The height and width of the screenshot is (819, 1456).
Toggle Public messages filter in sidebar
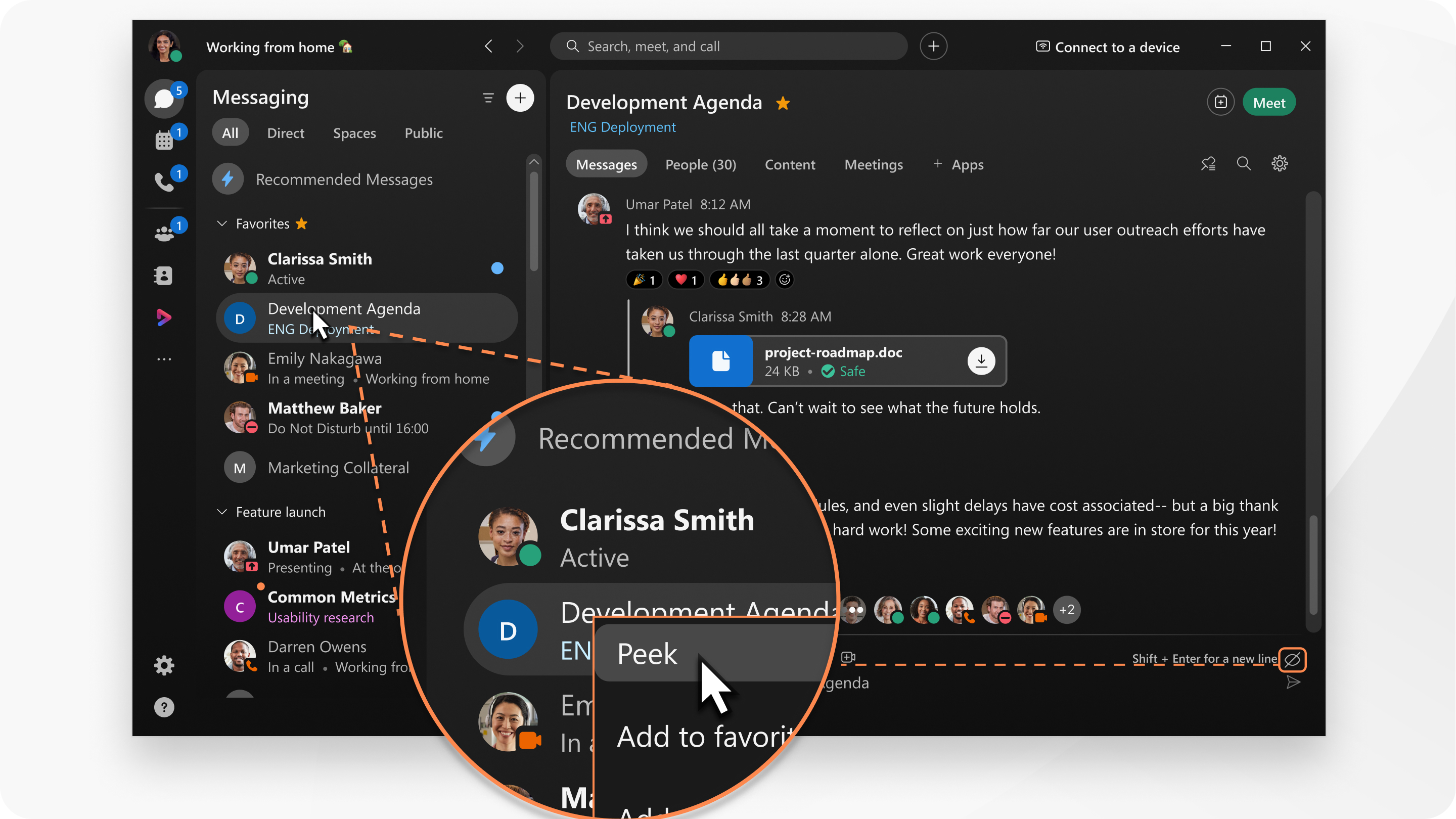point(422,132)
